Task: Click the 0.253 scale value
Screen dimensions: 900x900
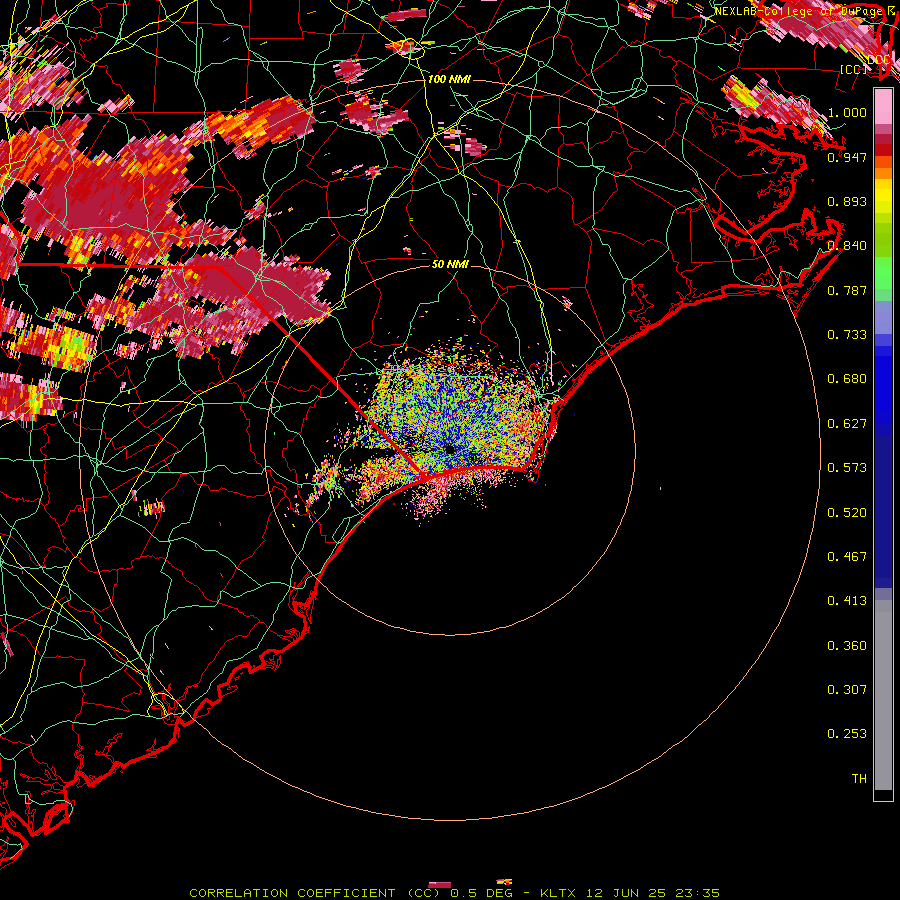Action: point(847,734)
